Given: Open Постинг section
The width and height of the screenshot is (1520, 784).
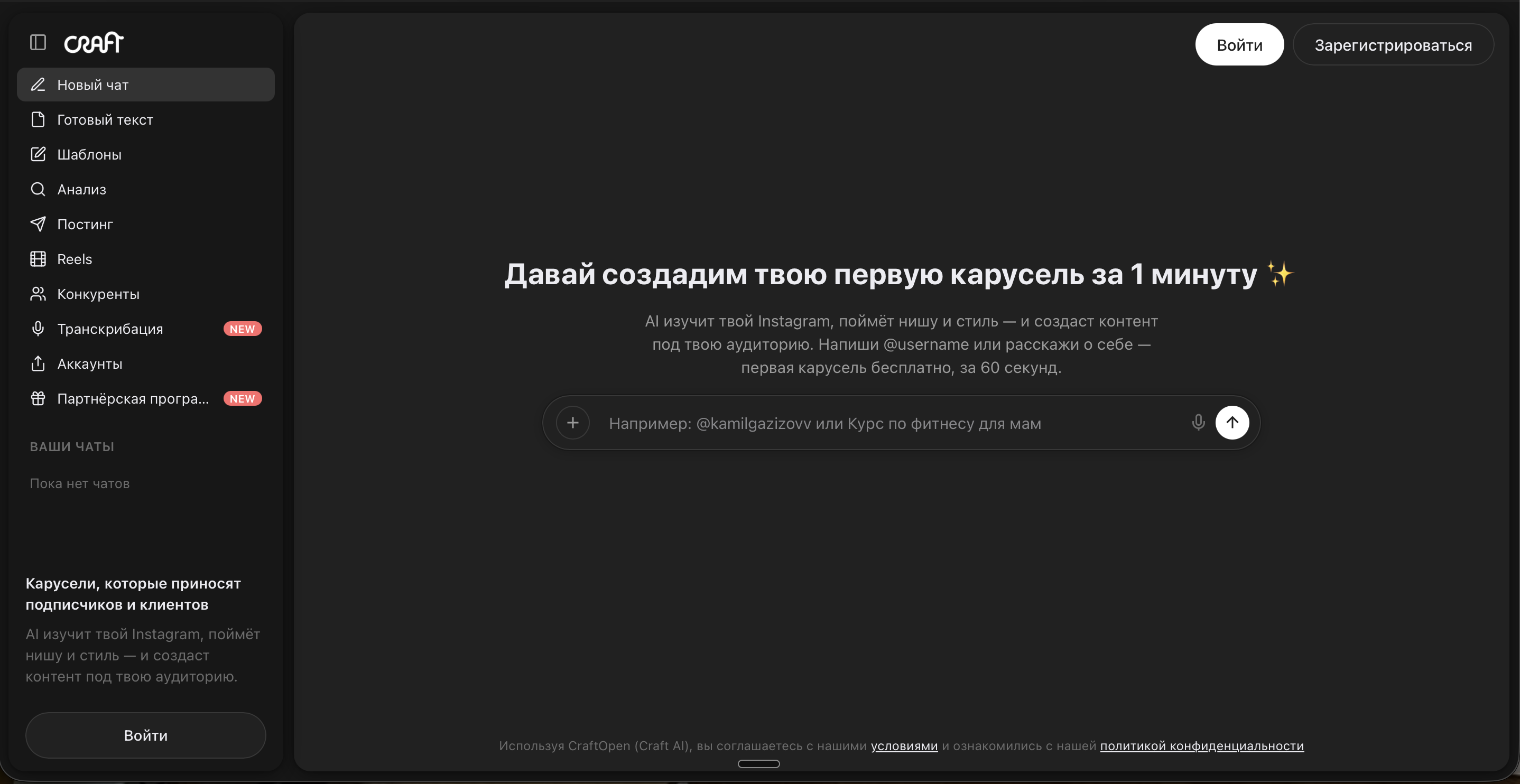Looking at the screenshot, I should tap(146, 223).
